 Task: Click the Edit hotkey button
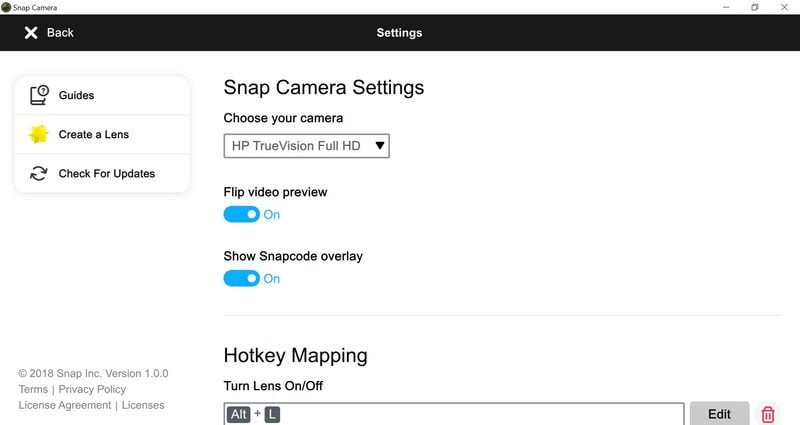pos(719,413)
